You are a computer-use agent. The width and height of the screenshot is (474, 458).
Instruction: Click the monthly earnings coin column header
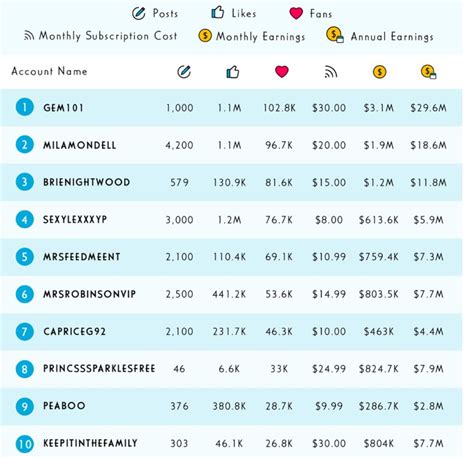coord(379,72)
